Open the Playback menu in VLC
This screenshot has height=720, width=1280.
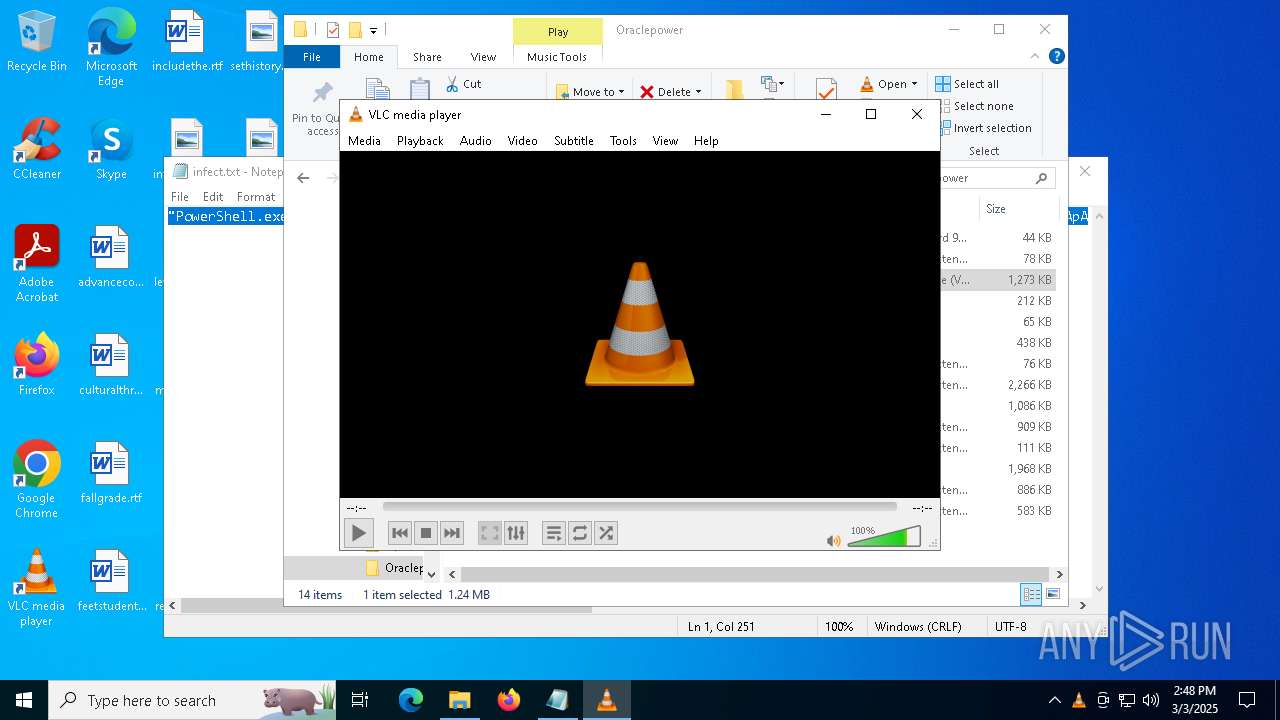pos(420,141)
